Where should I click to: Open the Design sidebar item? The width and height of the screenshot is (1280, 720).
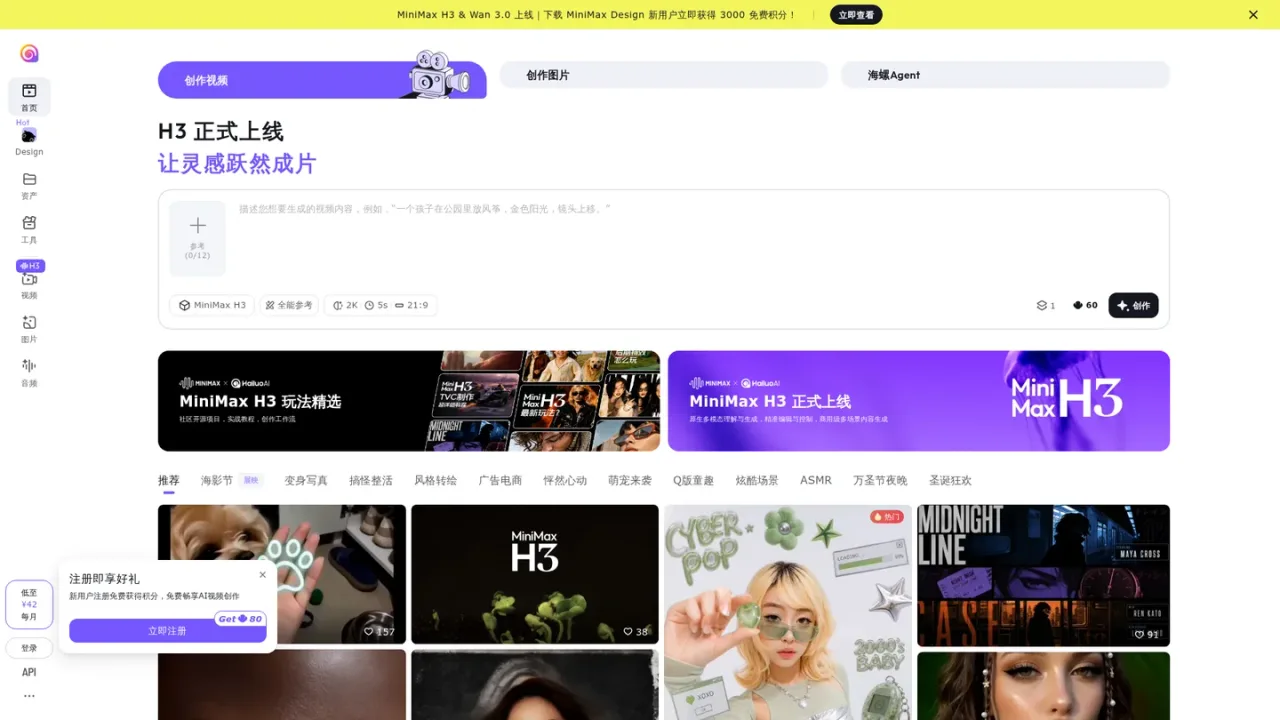(x=29, y=142)
